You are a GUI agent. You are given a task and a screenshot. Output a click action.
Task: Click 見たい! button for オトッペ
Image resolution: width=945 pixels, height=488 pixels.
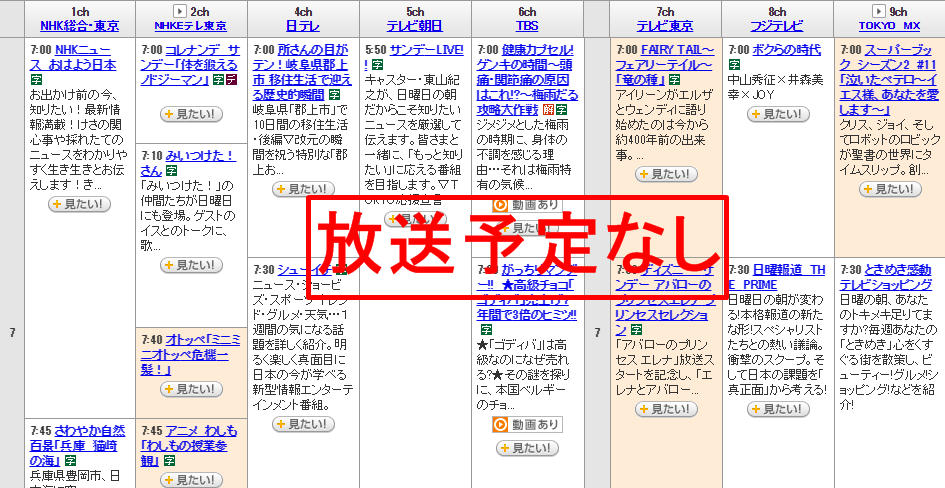tap(191, 389)
